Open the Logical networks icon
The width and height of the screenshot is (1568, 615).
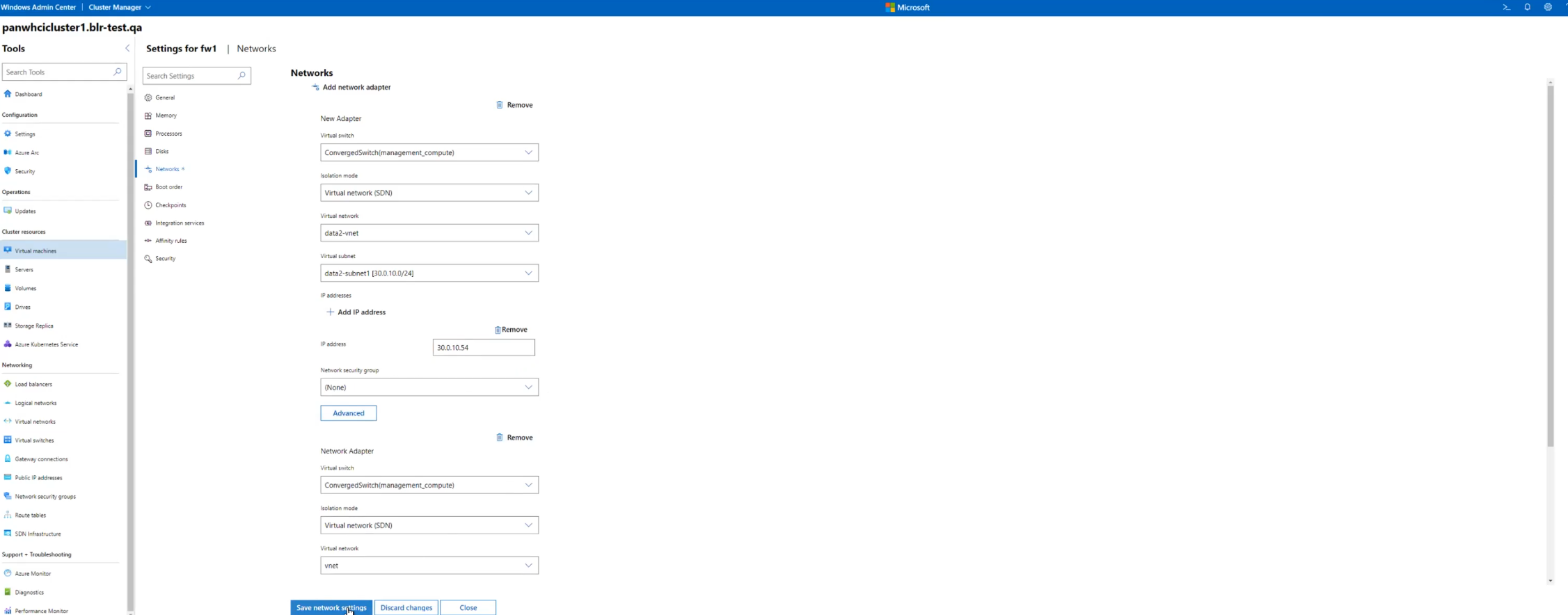[x=8, y=403]
